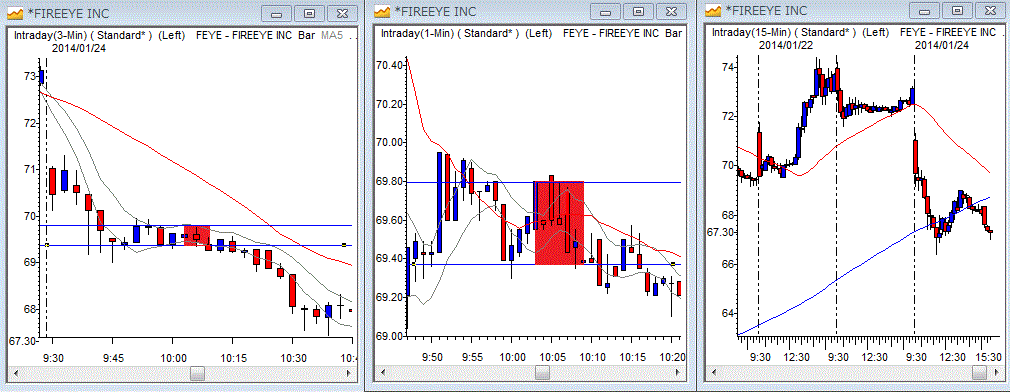Viewport: 1010px width, 392px height.
Task: Click the '67.30' price label in 15-Min chart
Action: tap(720, 232)
